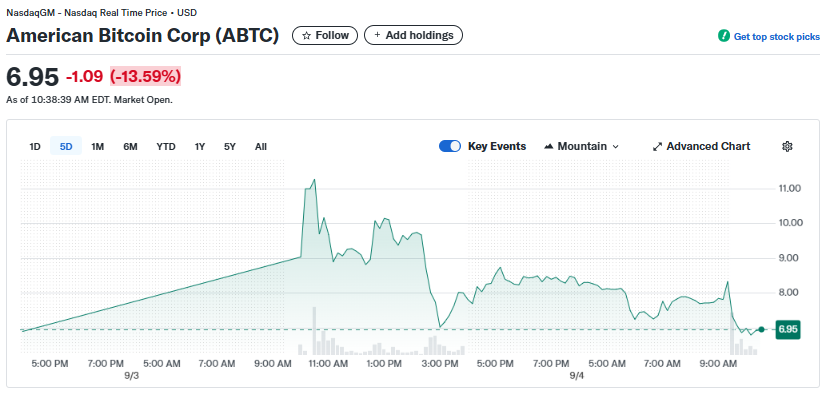Click the star icon in Follow button
This screenshot has width=836, height=396.
[x=306, y=36]
